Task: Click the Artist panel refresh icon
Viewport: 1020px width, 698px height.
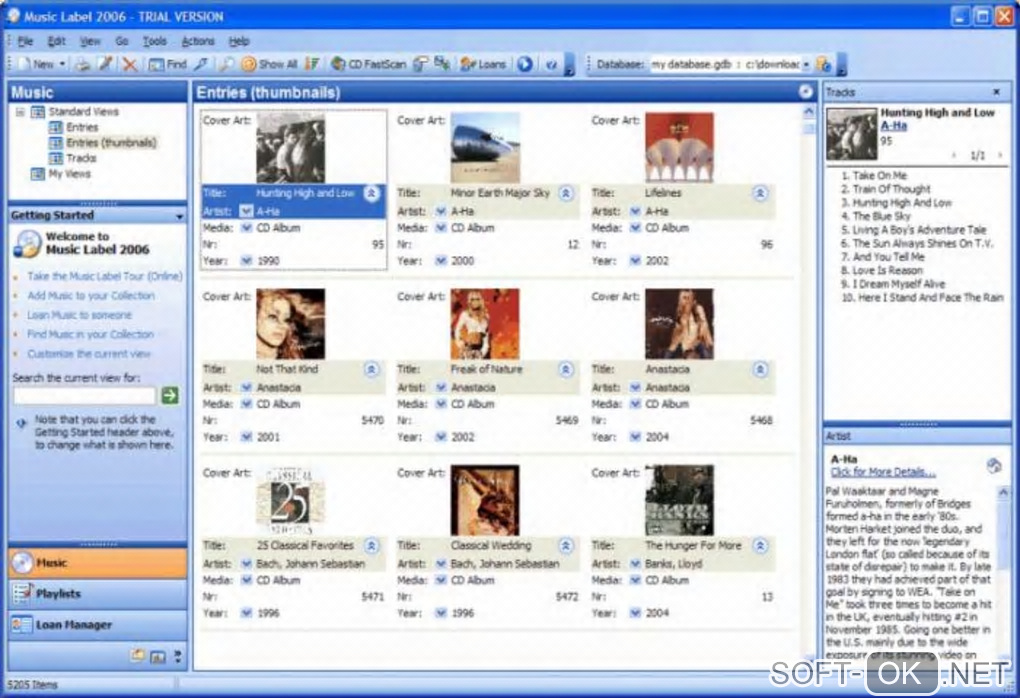Action: tap(993, 465)
